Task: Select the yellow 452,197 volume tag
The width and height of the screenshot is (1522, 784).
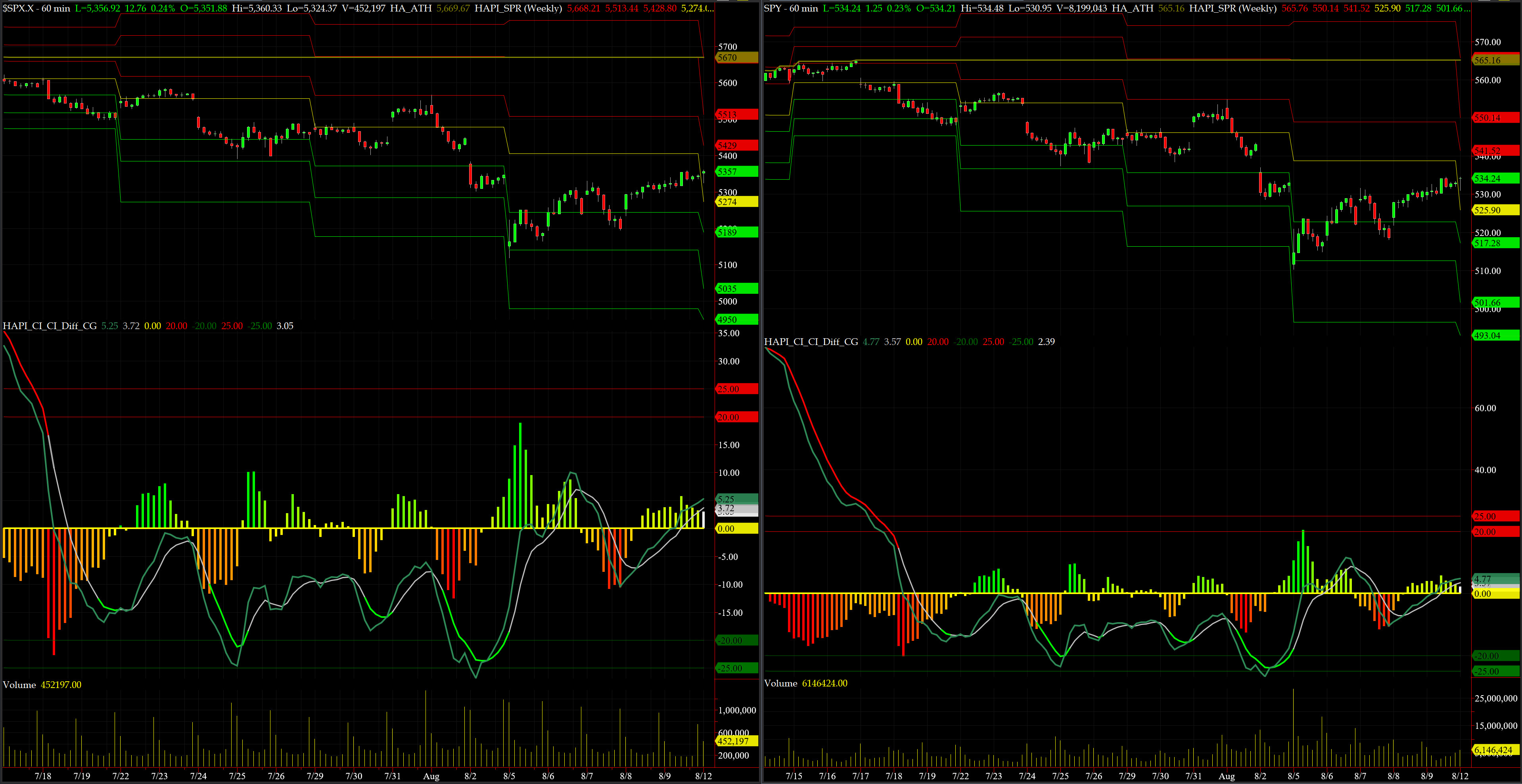Action: (736, 741)
